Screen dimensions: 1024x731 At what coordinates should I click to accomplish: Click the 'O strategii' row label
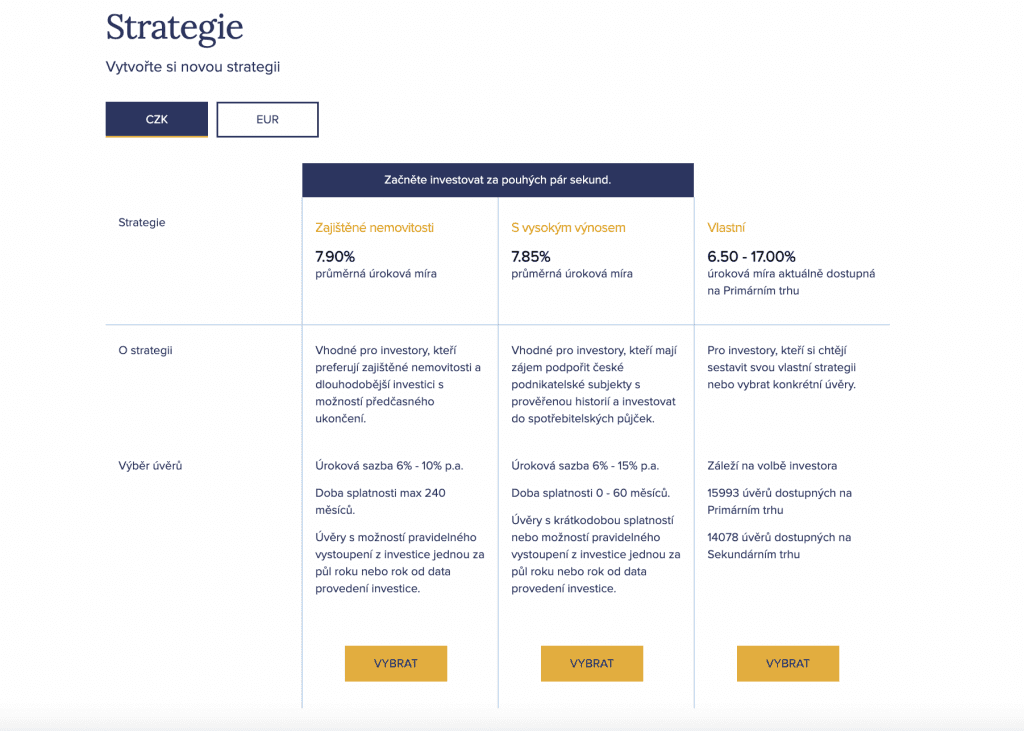pyautogui.click(x=146, y=351)
